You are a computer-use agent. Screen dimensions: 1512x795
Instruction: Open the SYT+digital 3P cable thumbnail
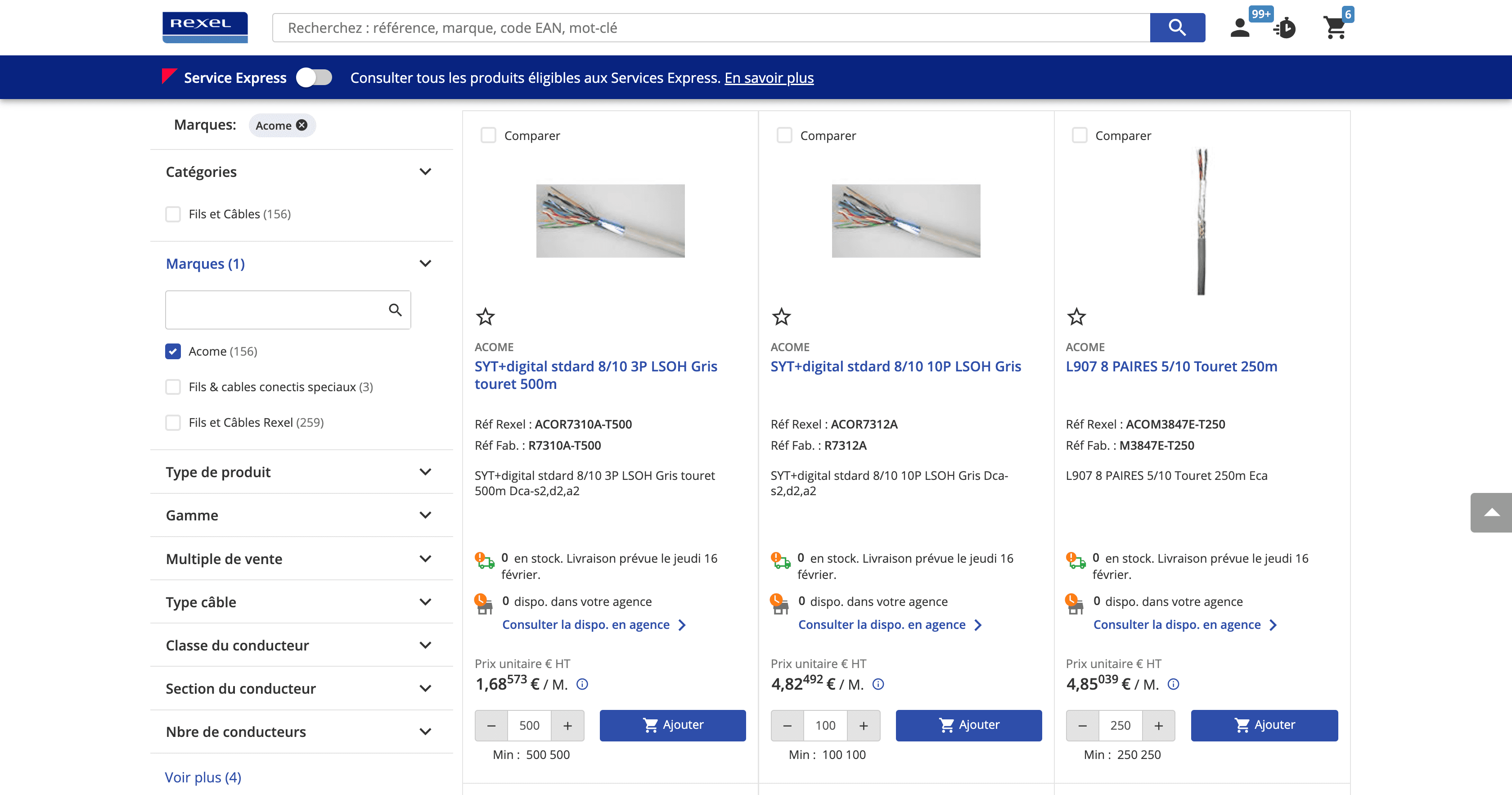coord(611,221)
